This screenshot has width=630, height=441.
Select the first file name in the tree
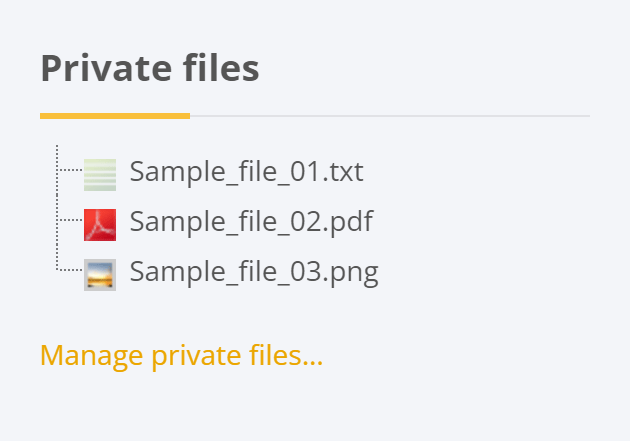point(246,172)
